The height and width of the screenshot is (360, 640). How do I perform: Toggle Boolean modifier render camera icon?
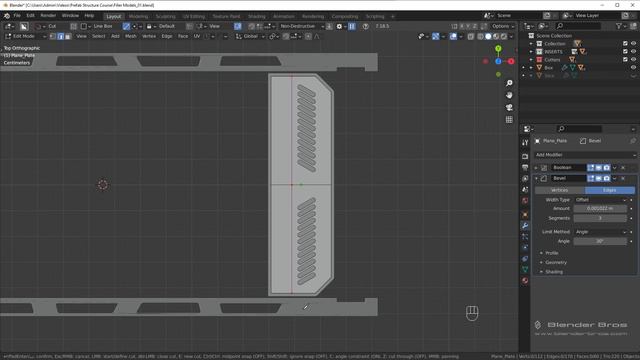(607, 168)
